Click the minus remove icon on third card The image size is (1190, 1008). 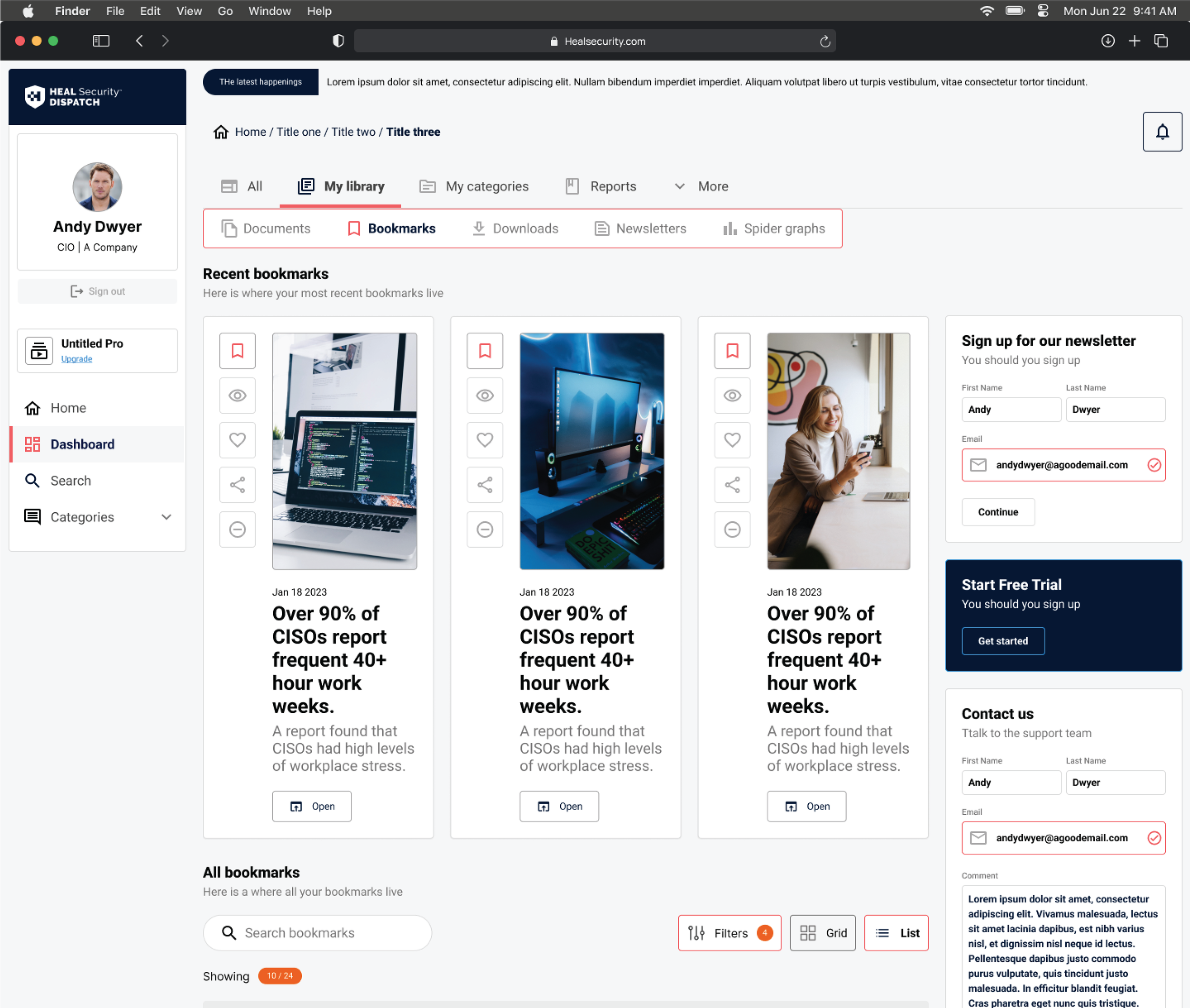[x=732, y=529]
